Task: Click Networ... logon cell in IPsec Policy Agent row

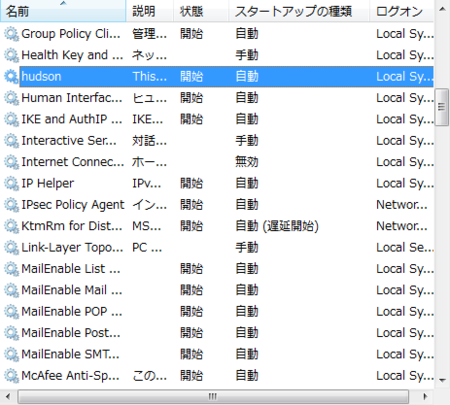Action: pos(402,205)
